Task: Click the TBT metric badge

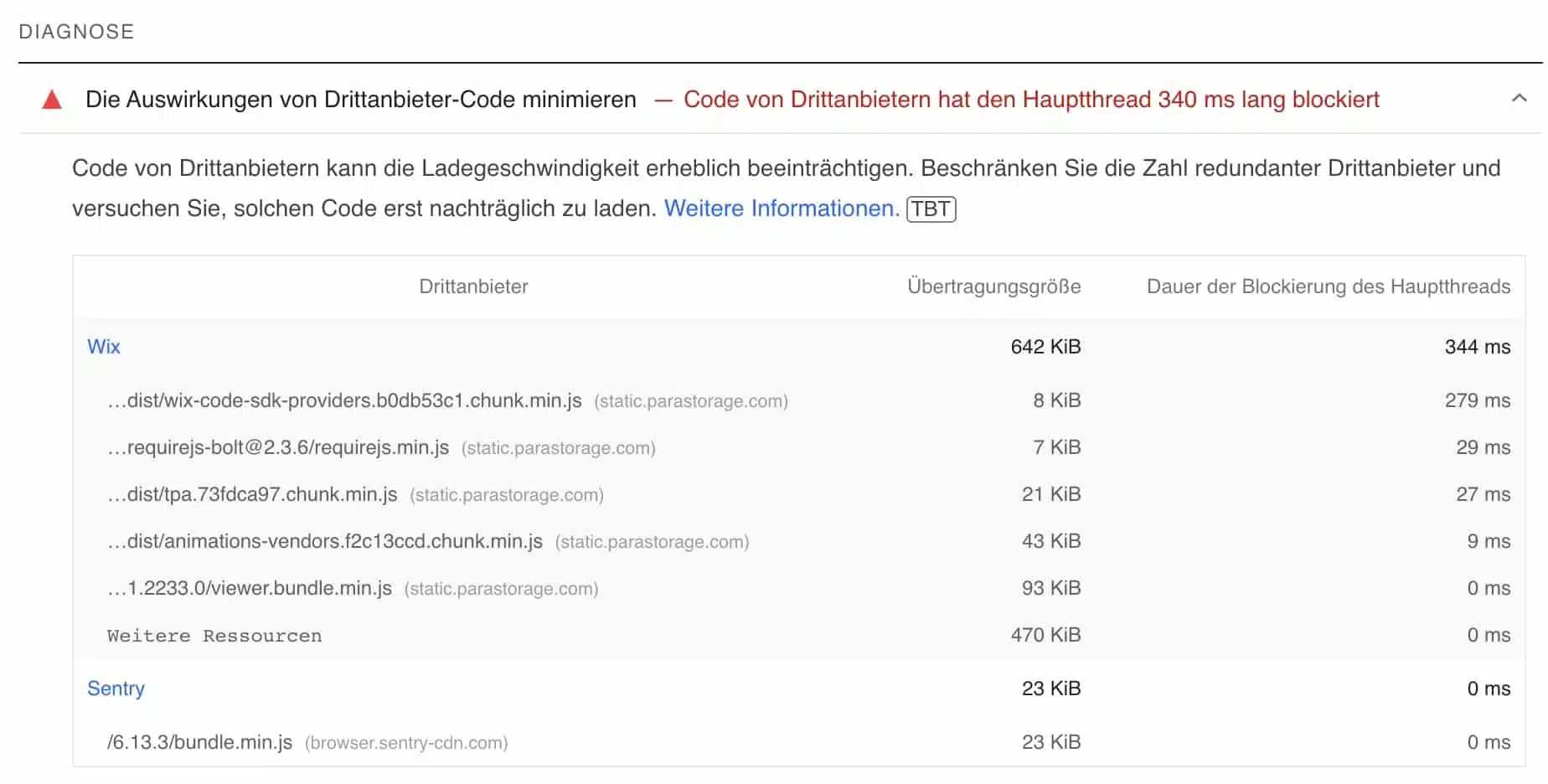Action: click(x=931, y=209)
